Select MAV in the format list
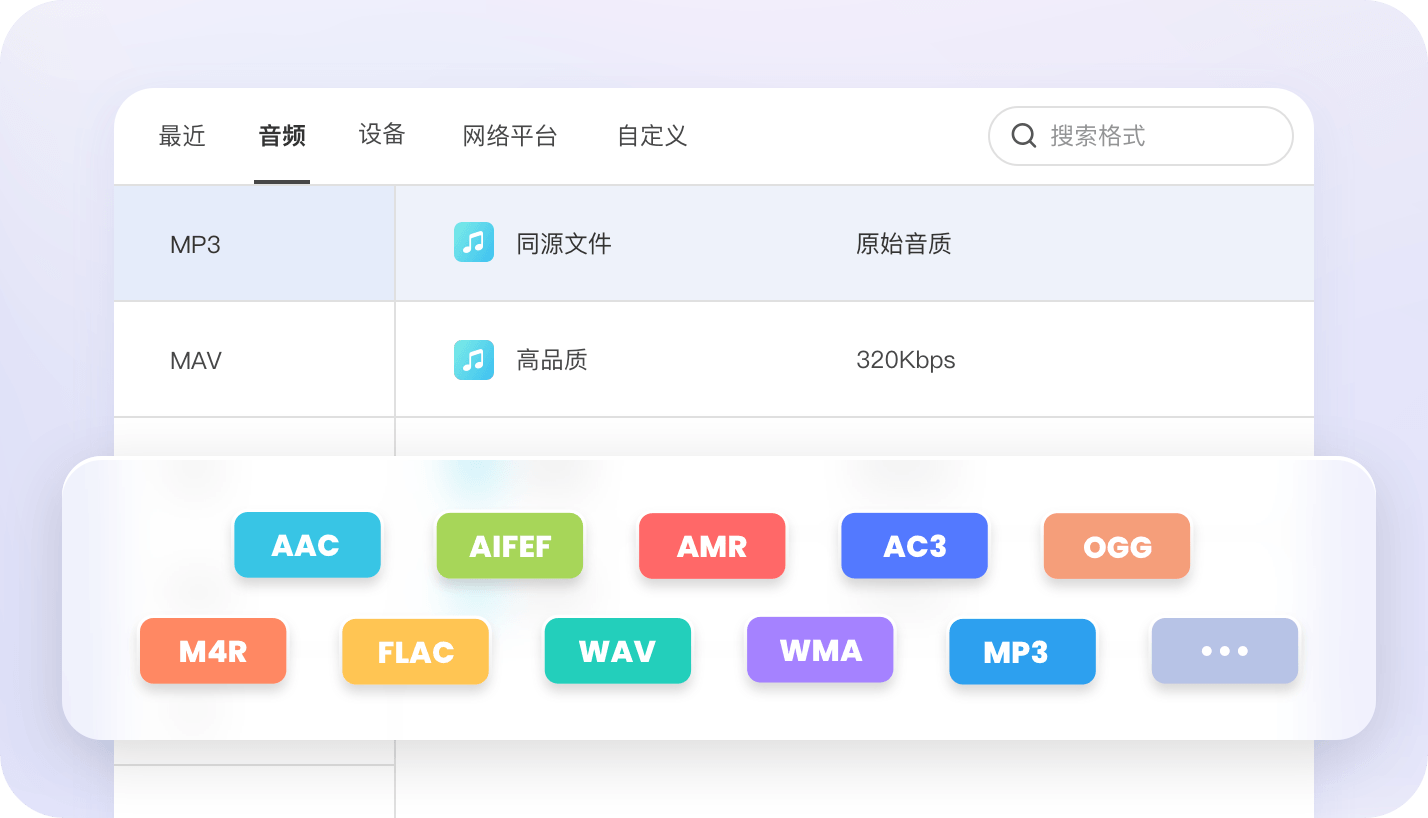Viewport: 1428px width, 818px height. click(x=254, y=360)
